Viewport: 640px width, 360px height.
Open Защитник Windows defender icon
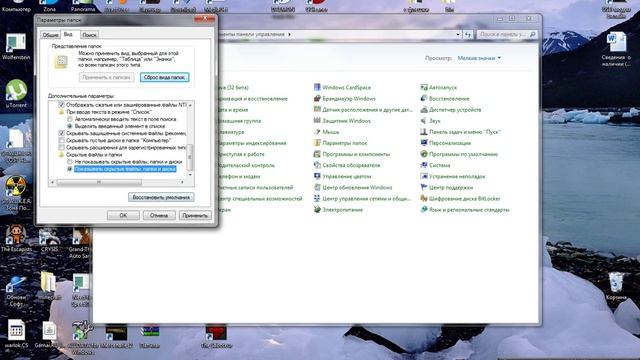[x=317, y=120]
